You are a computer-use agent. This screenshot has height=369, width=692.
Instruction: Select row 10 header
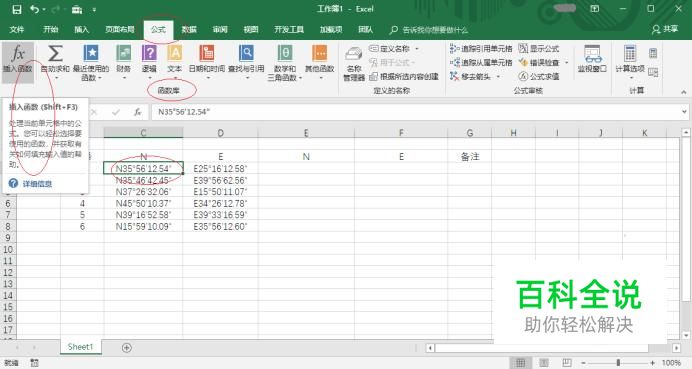click(x=8, y=249)
